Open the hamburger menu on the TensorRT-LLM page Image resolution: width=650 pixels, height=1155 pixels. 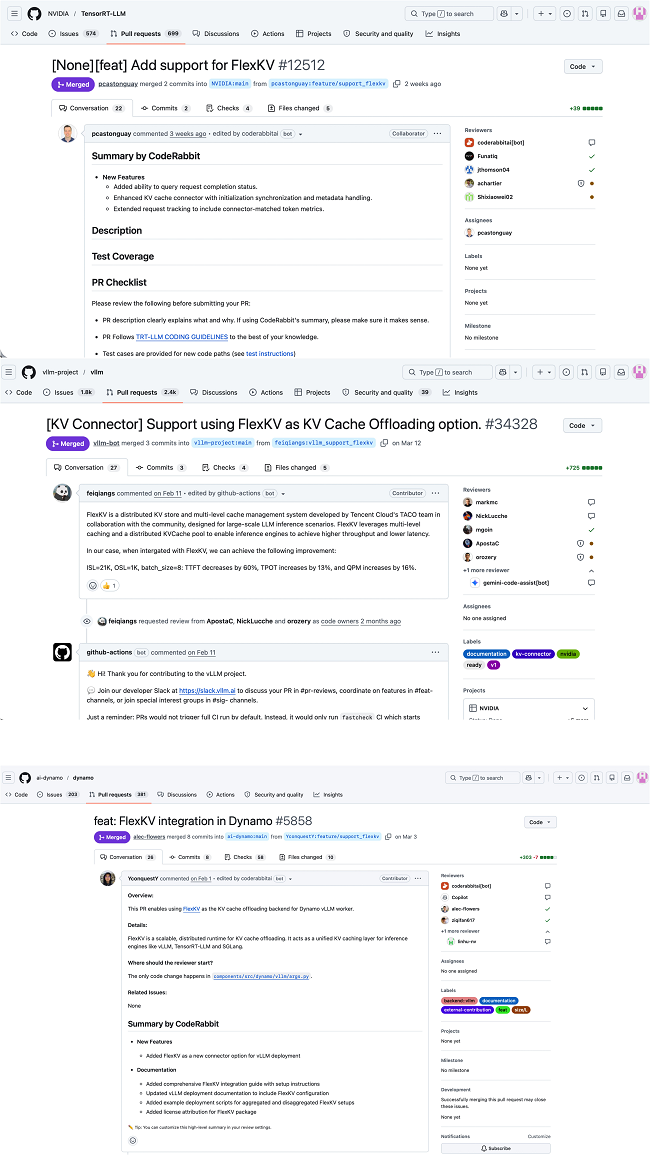click(x=15, y=13)
